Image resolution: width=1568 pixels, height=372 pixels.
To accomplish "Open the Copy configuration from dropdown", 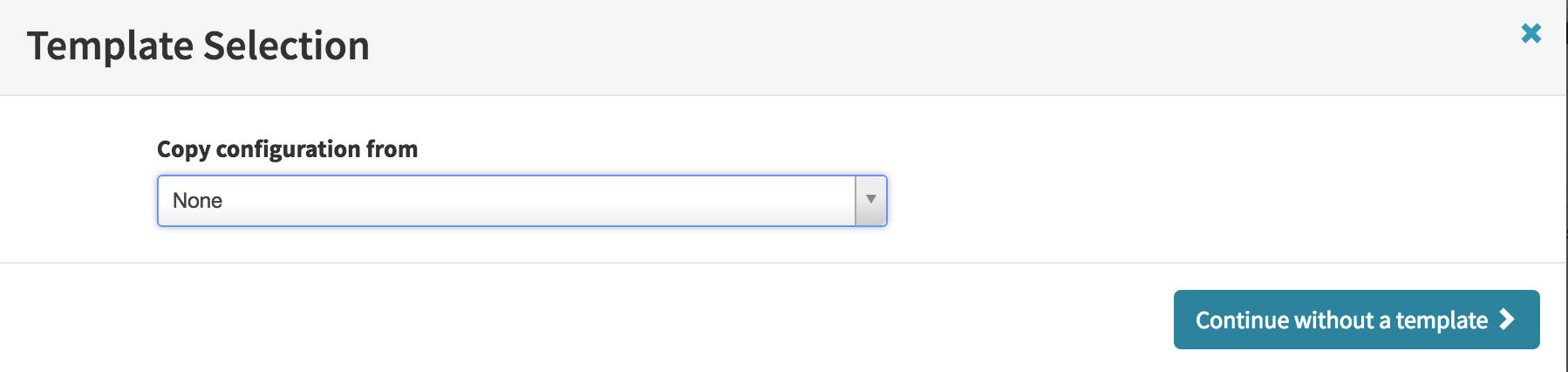I will click(x=522, y=201).
